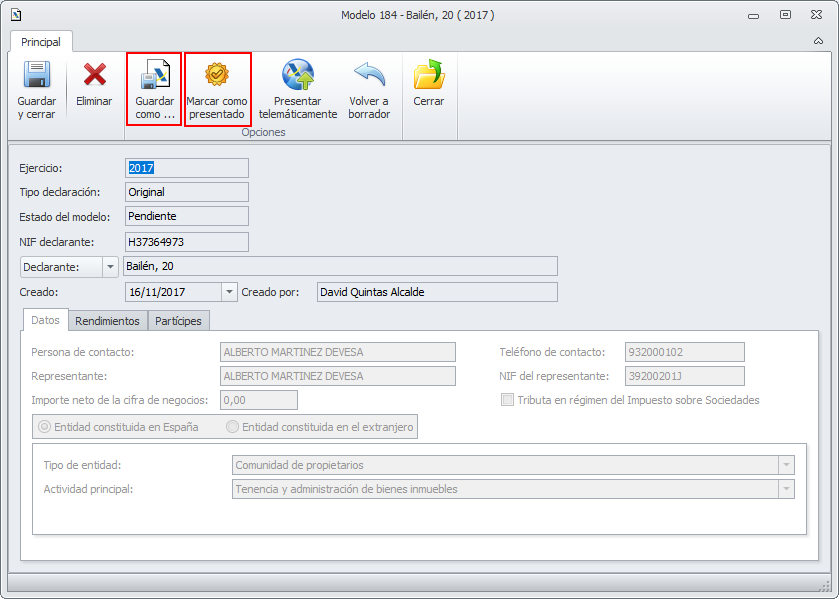Click the Representante name field
The width and height of the screenshot is (839, 599).
point(338,376)
